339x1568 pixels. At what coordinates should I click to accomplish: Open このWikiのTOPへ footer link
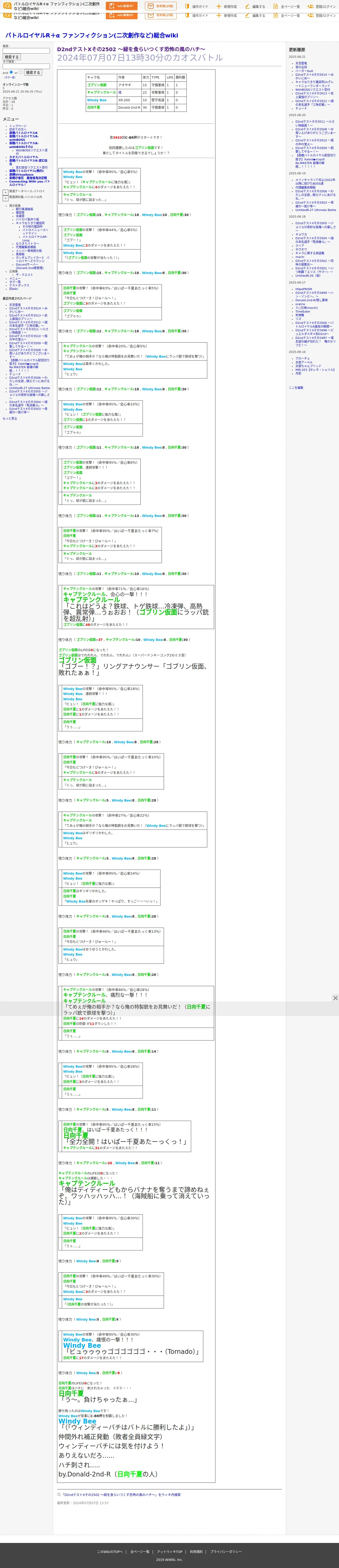click(x=110, y=1552)
